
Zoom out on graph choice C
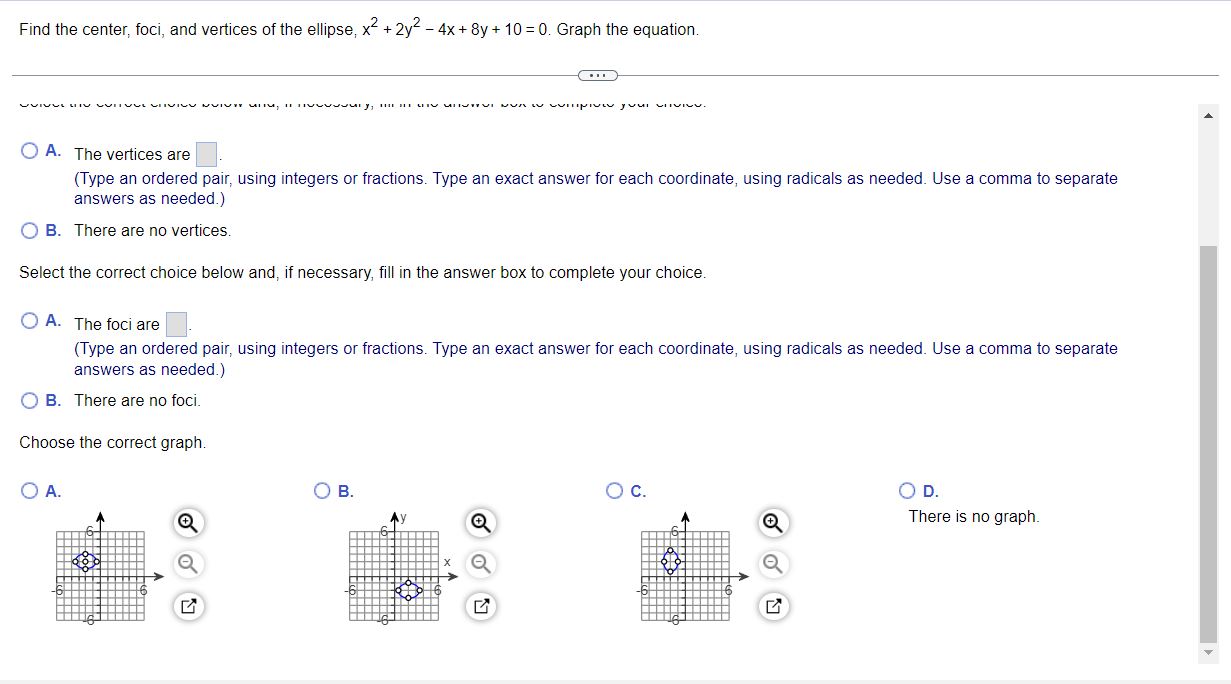[771, 564]
